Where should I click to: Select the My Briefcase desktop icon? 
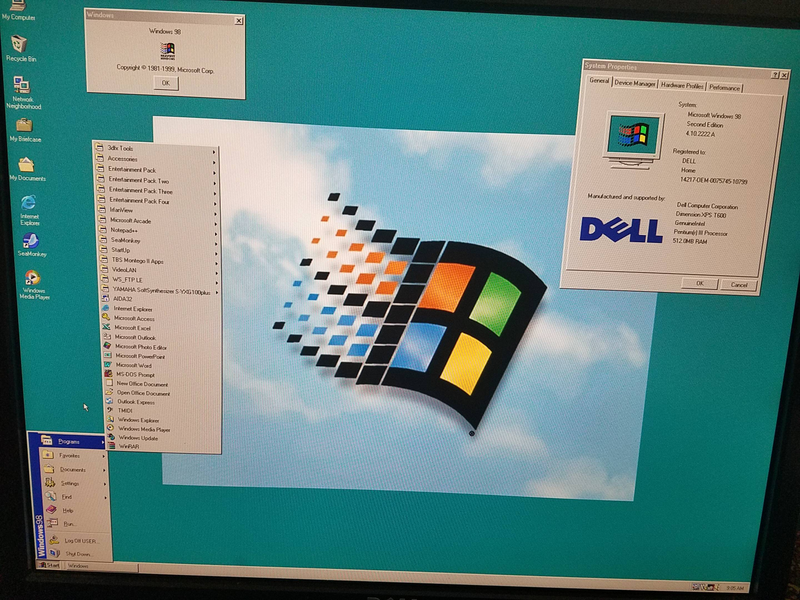point(25,130)
